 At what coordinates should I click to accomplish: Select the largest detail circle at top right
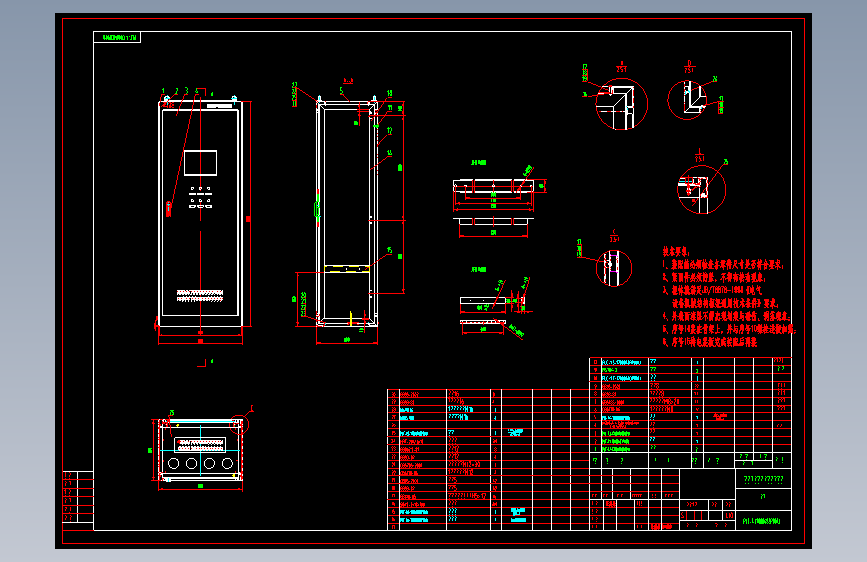(x=621, y=104)
